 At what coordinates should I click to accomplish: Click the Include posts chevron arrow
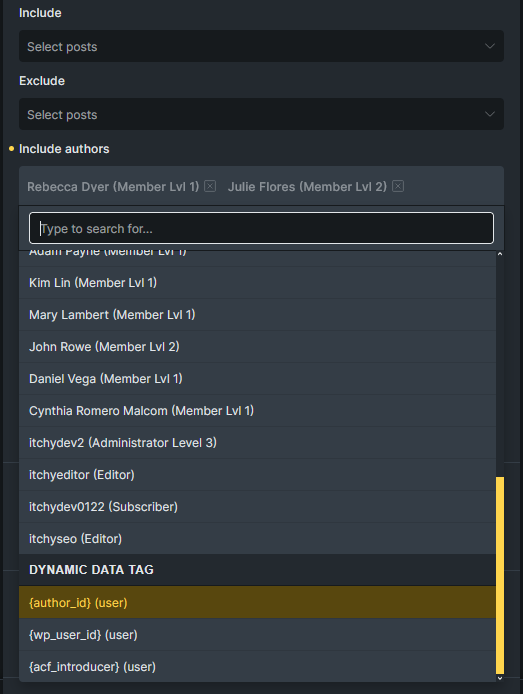click(x=489, y=46)
